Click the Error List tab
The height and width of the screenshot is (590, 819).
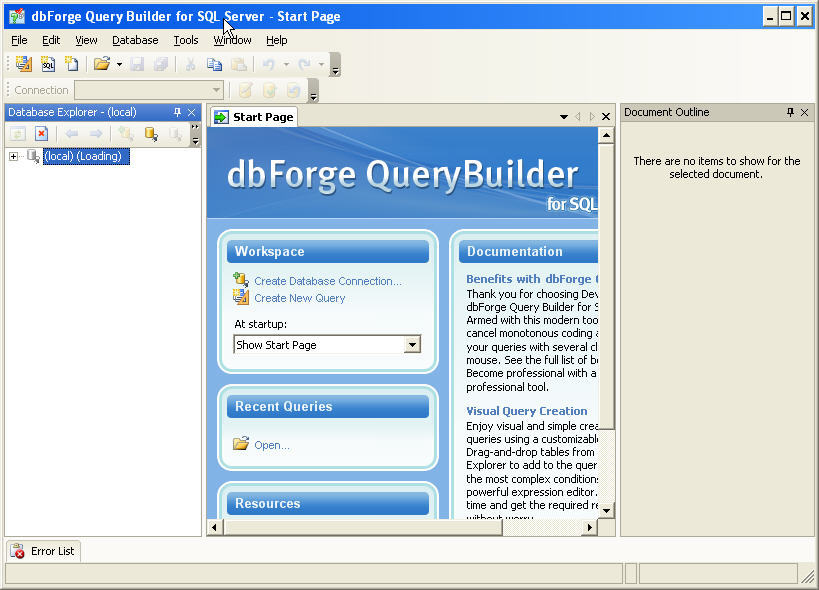click(x=43, y=551)
